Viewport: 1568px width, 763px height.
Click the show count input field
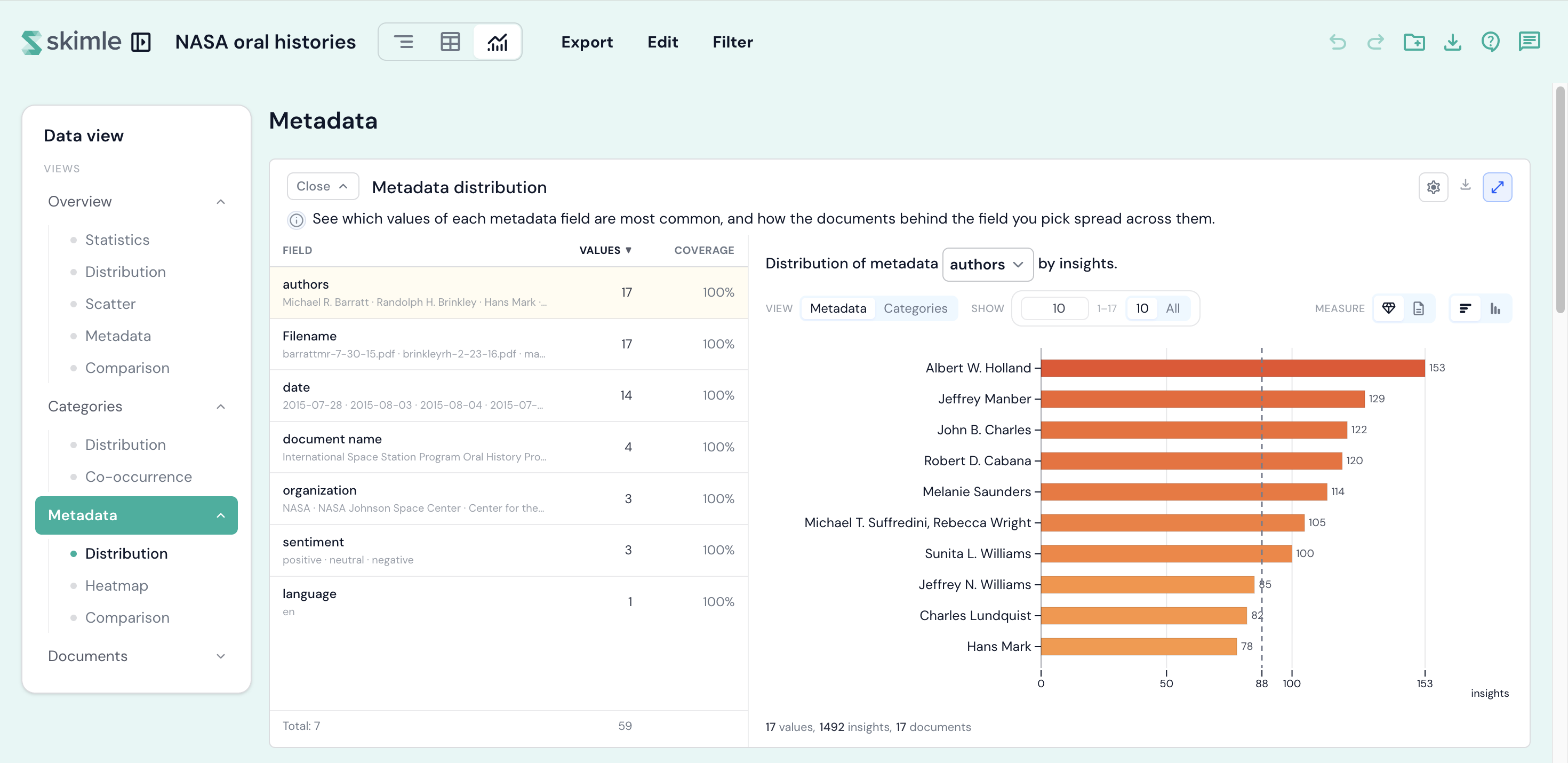(x=1055, y=308)
